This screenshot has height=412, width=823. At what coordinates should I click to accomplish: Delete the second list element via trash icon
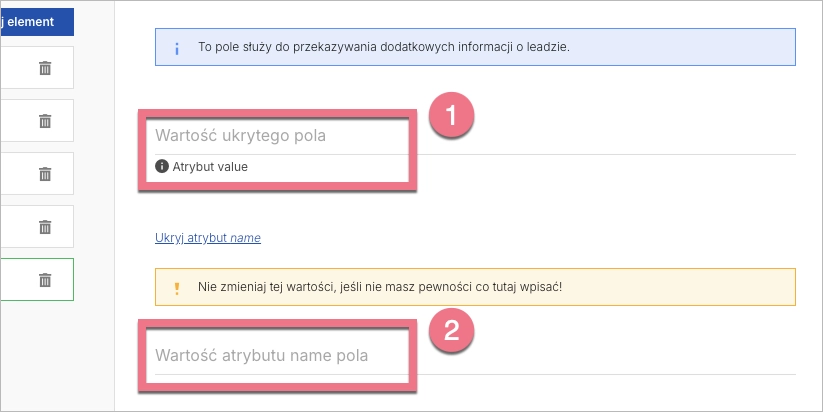[45, 121]
